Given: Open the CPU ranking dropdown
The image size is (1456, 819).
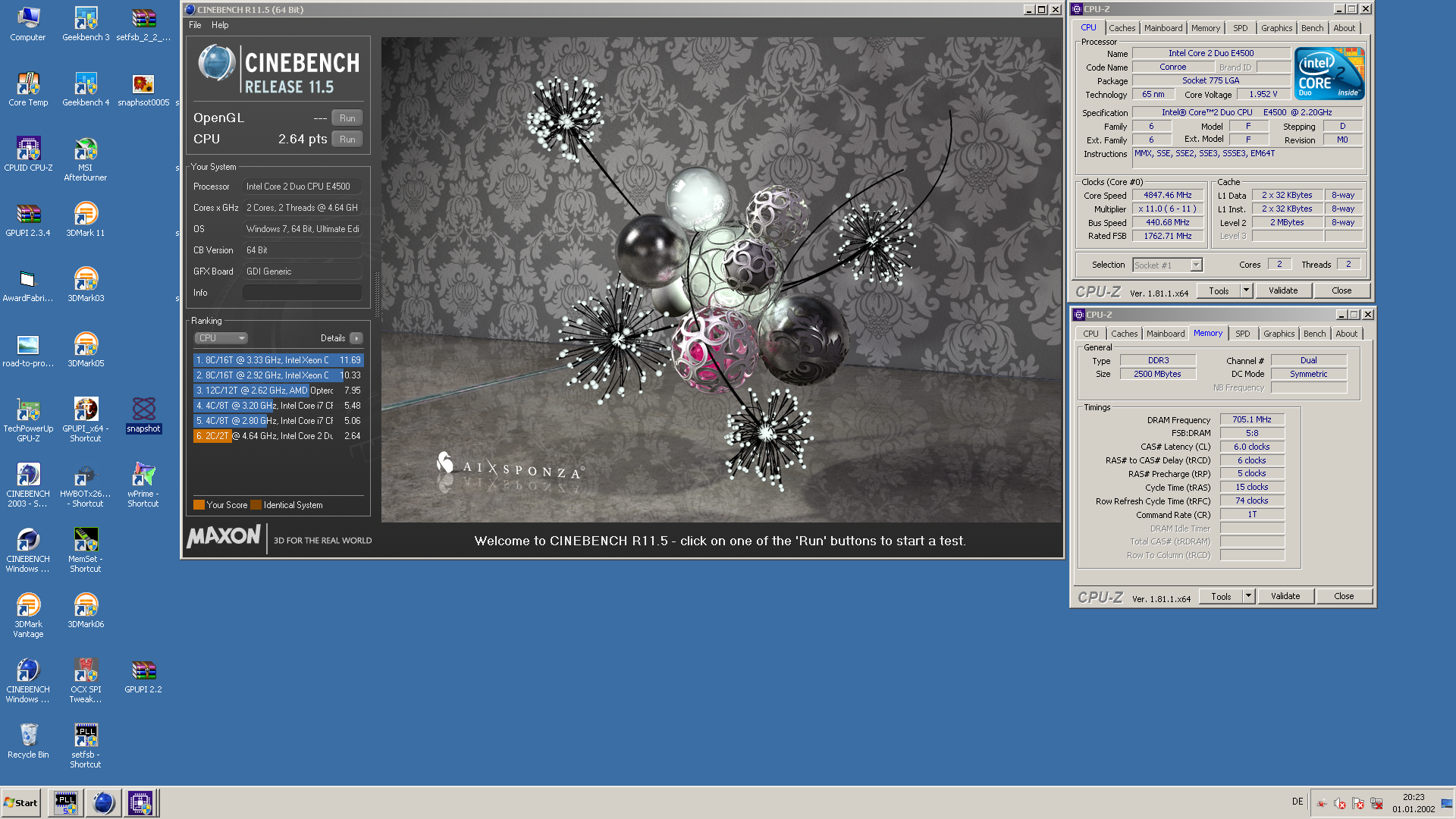Looking at the screenshot, I should pos(221,338).
